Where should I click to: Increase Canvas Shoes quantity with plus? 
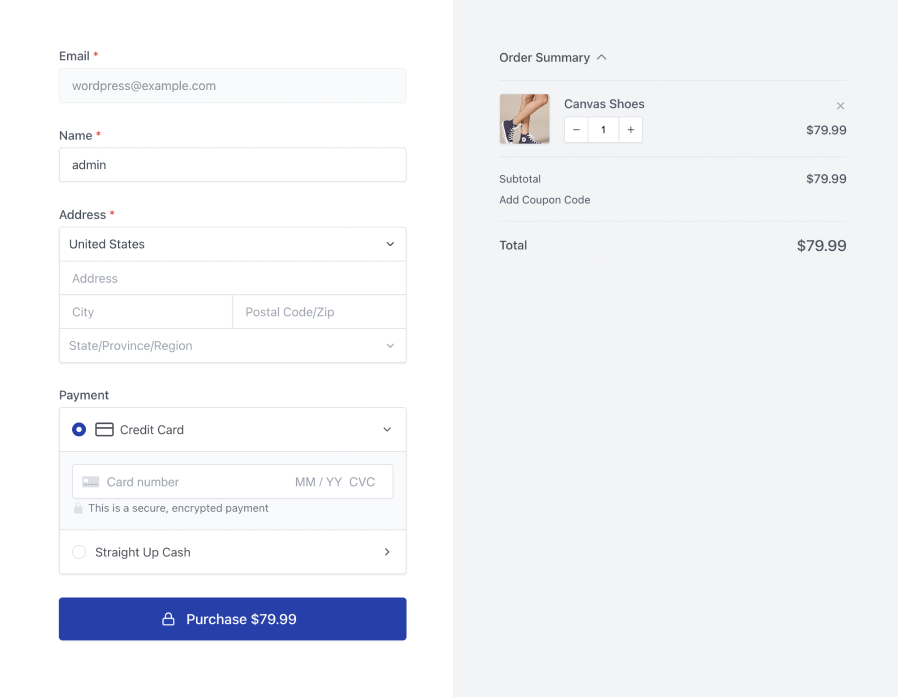tap(630, 130)
